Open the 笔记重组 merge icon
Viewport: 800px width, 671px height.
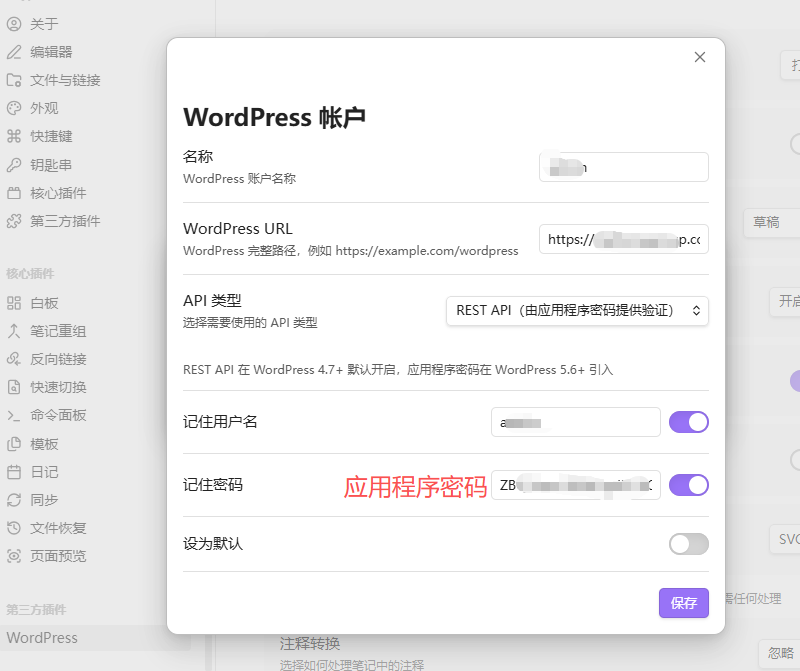(x=14, y=331)
